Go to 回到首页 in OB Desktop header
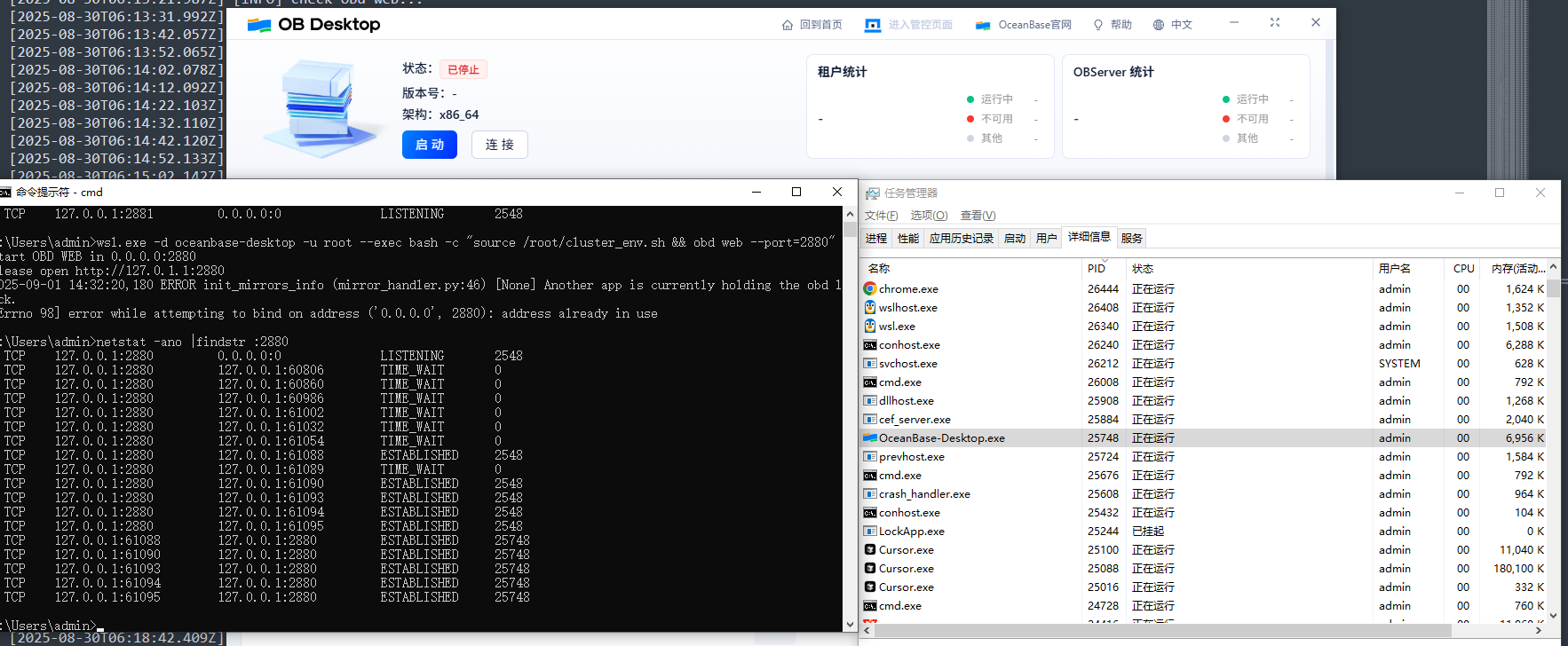Image resolution: width=1568 pixels, height=646 pixels. tap(820, 25)
